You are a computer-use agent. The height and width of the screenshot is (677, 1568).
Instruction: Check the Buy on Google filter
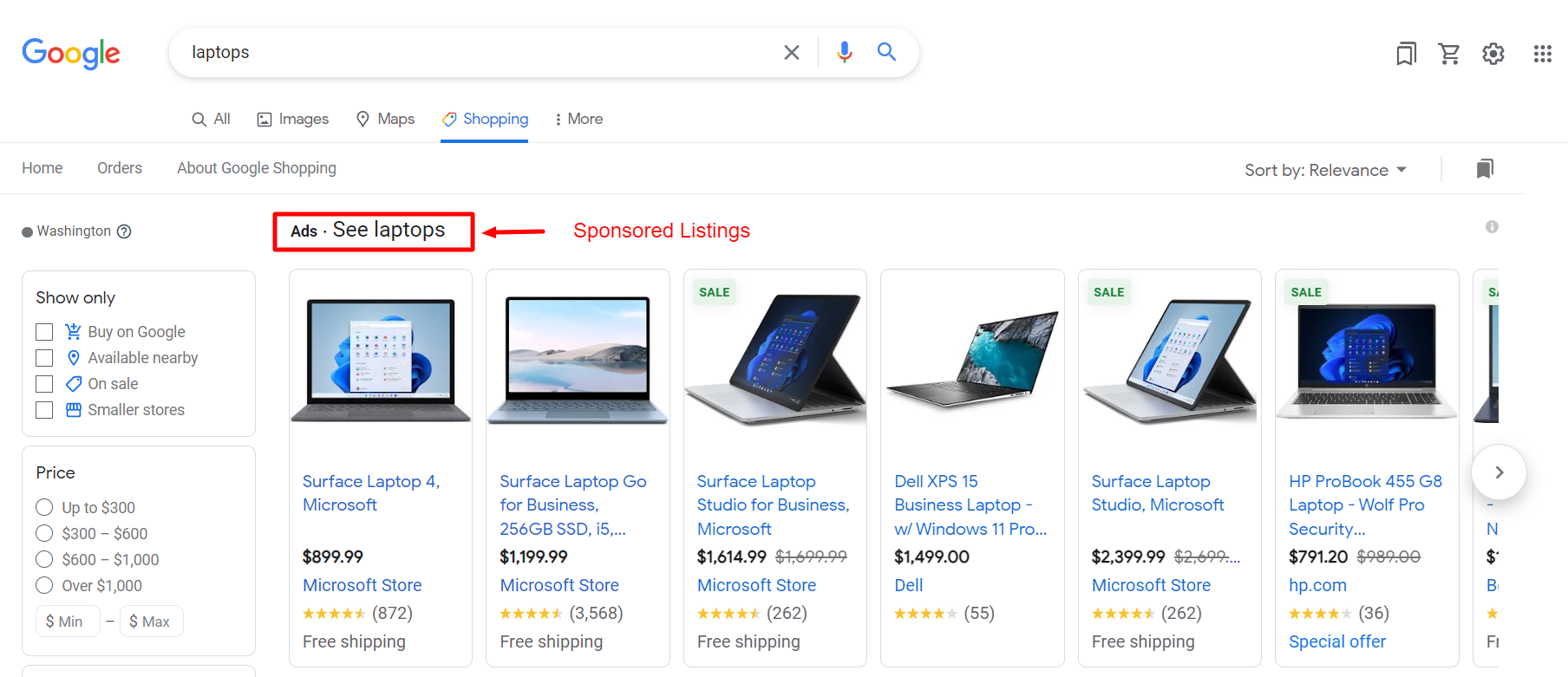pyautogui.click(x=44, y=332)
